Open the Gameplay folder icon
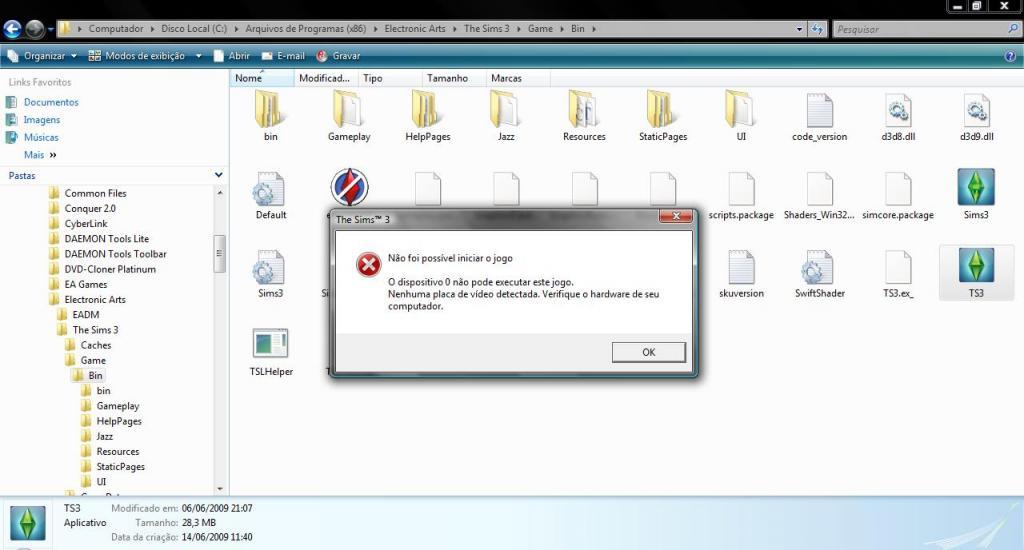 348,109
